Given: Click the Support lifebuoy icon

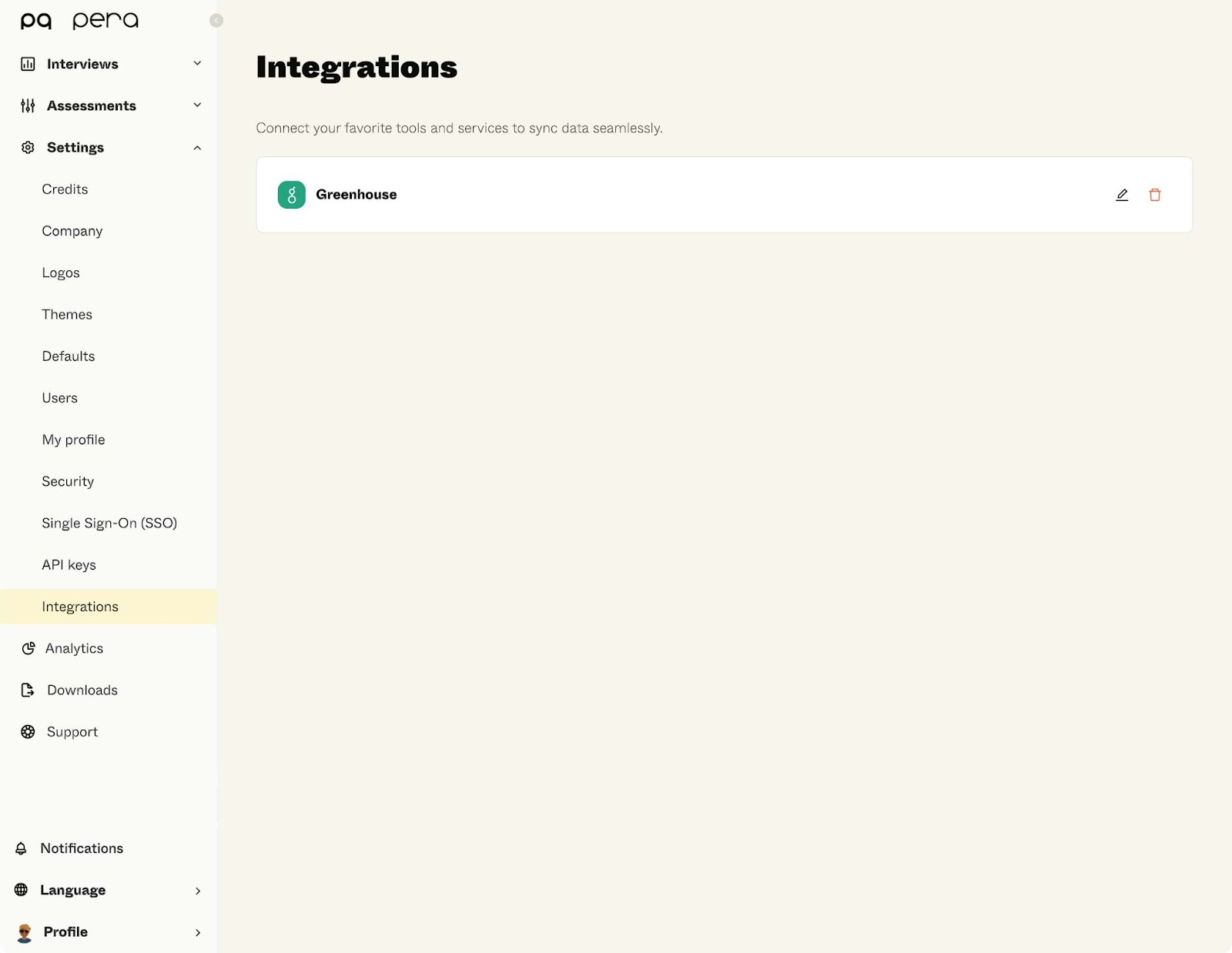Looking at the screenshot, I should coord(28,731).
